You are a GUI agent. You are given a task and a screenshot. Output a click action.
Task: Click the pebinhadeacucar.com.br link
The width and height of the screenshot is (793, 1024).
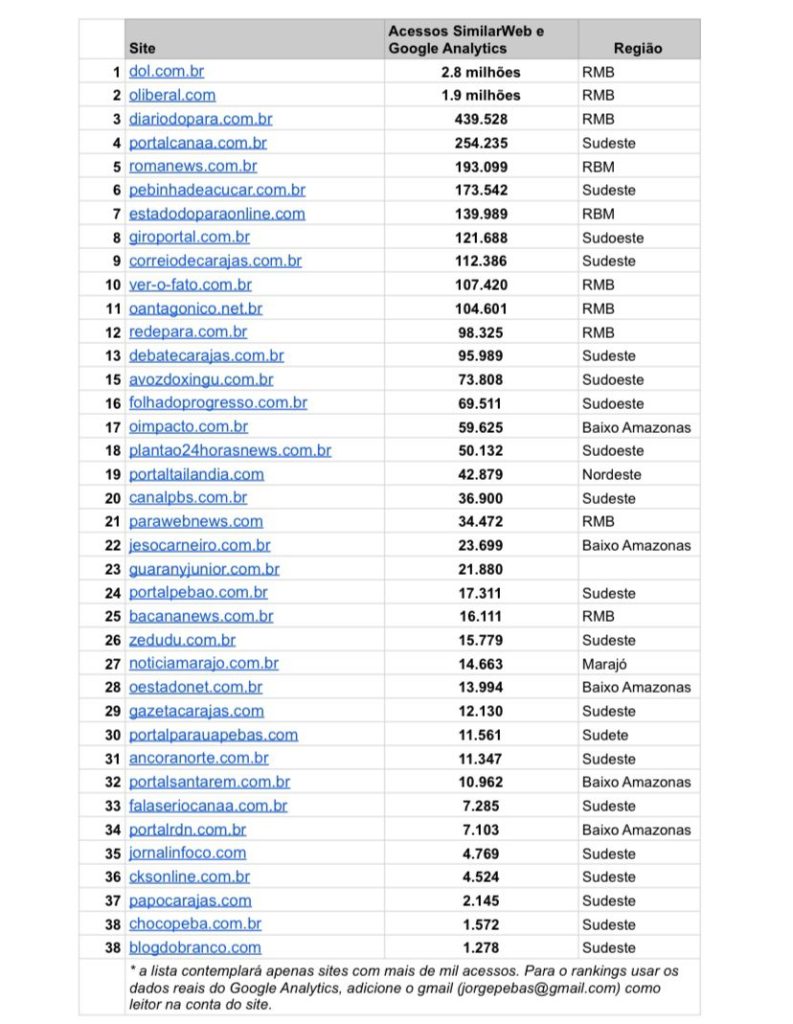tap(217, 190)
